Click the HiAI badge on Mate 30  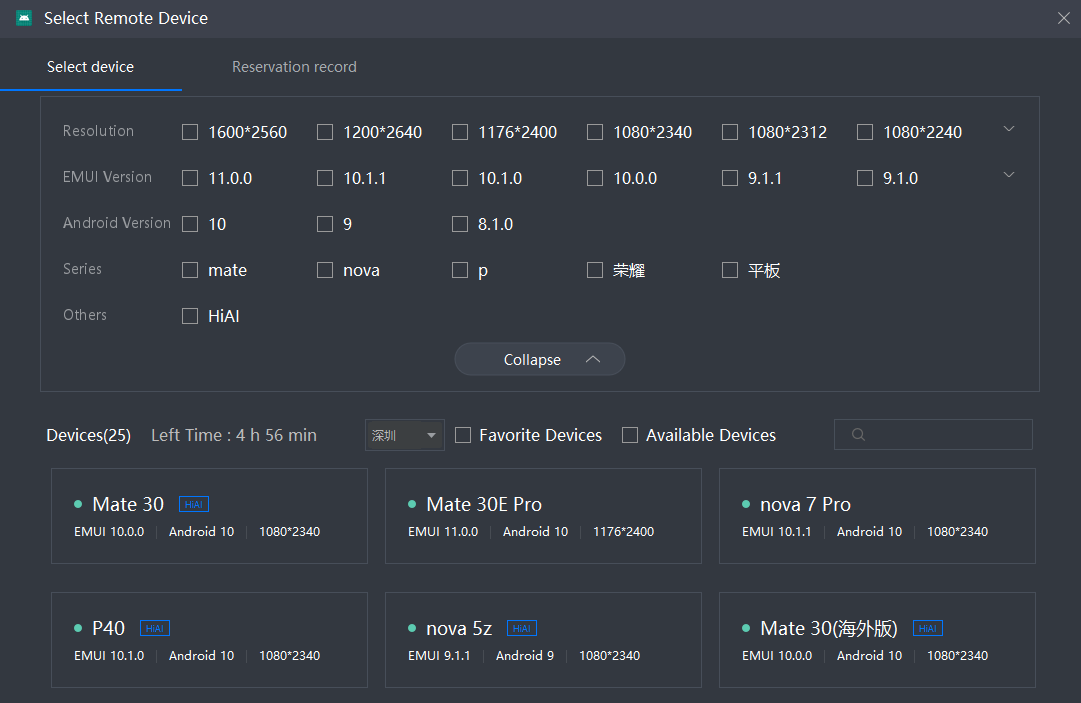tap(194, 505)
